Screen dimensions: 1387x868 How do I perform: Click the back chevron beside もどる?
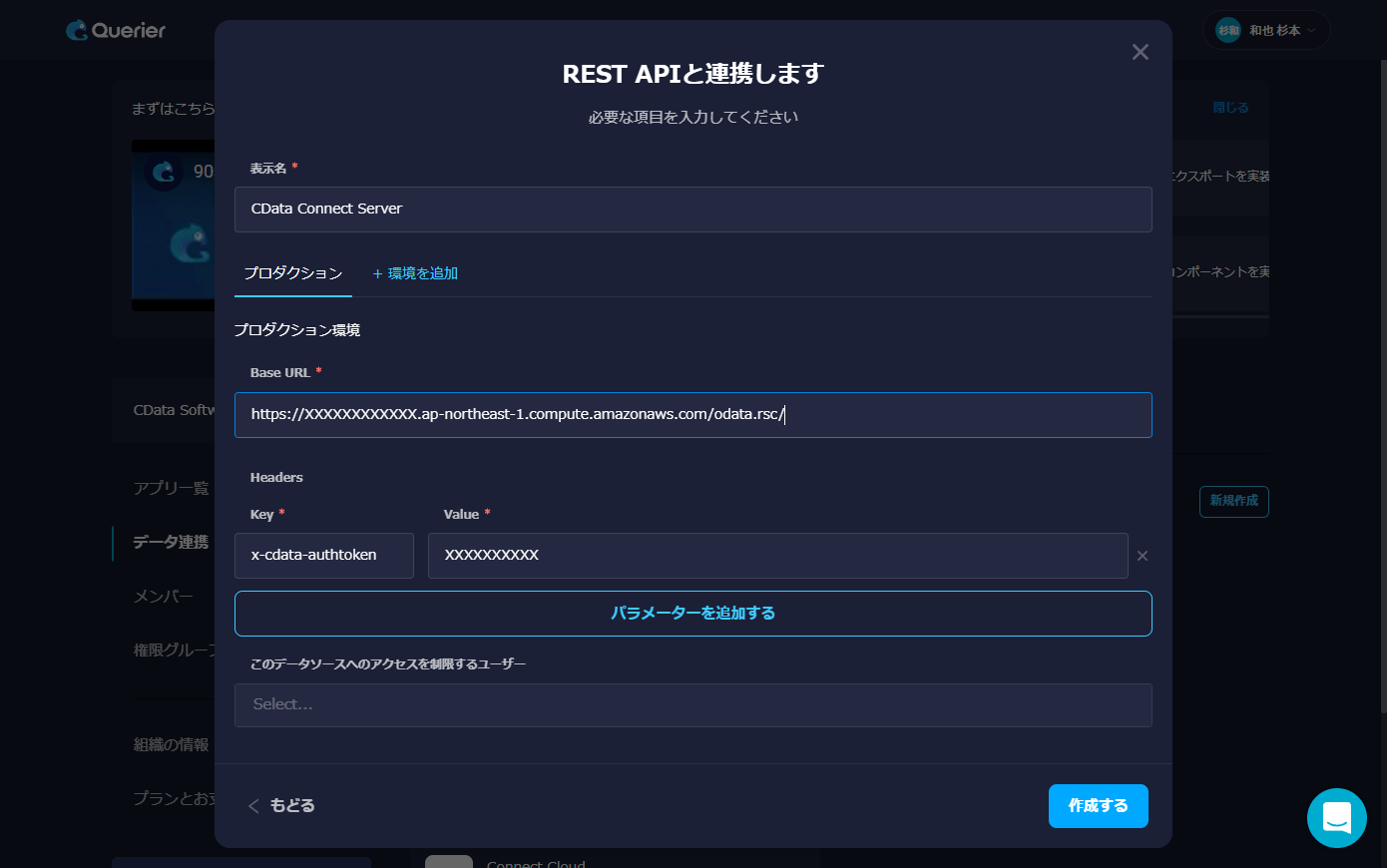[253, 806]
